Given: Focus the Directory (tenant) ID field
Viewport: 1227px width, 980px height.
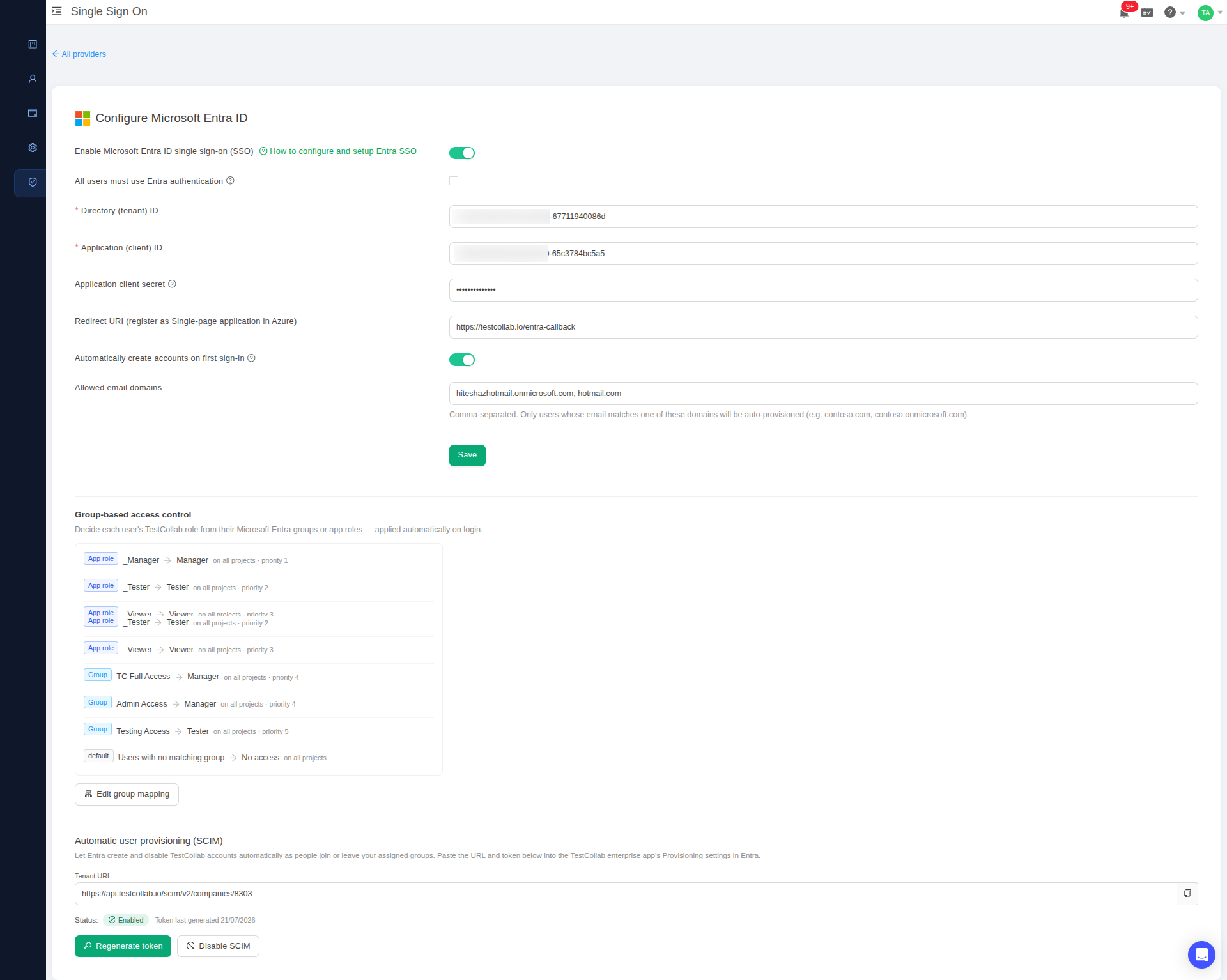Looking at the screenshot, I should (x=823, y=217).
